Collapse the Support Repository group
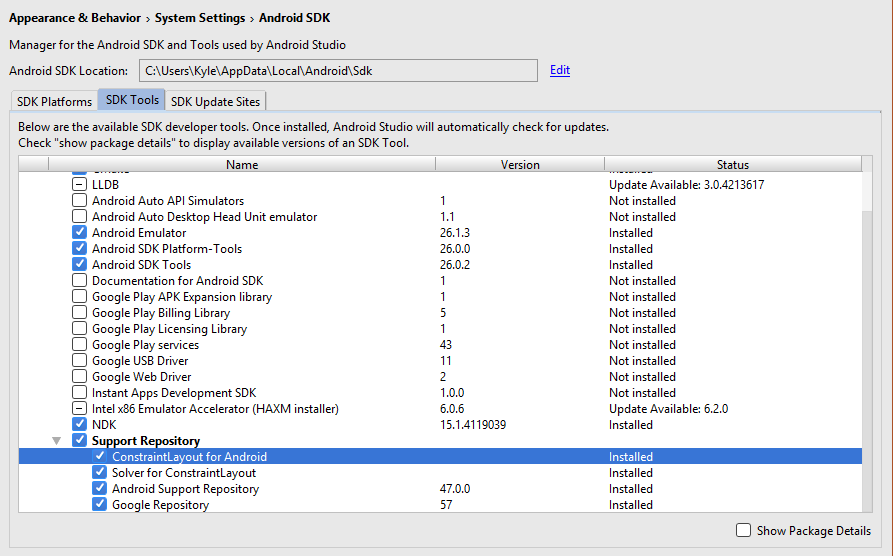Screen dimensions: 893x556 (x=56, y=441)
